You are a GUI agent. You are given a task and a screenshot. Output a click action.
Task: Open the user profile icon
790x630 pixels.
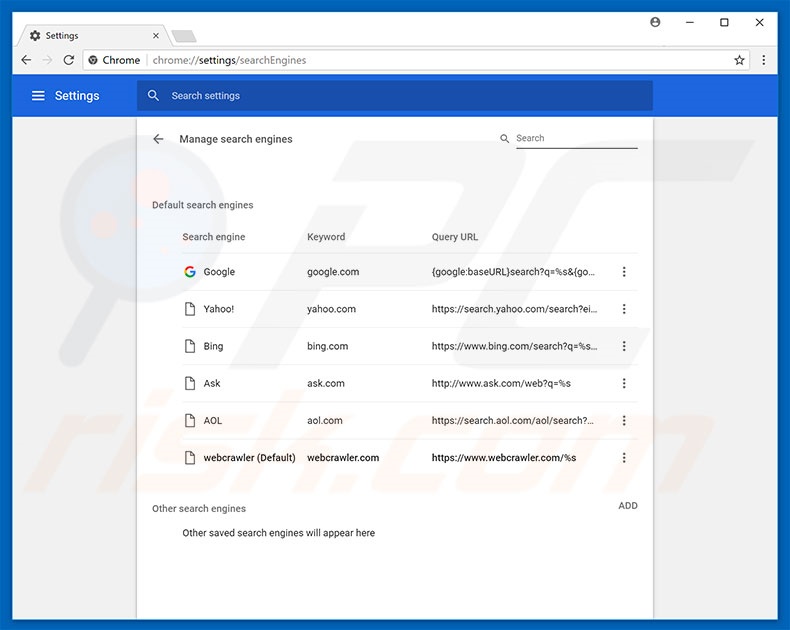coord(655,22)
